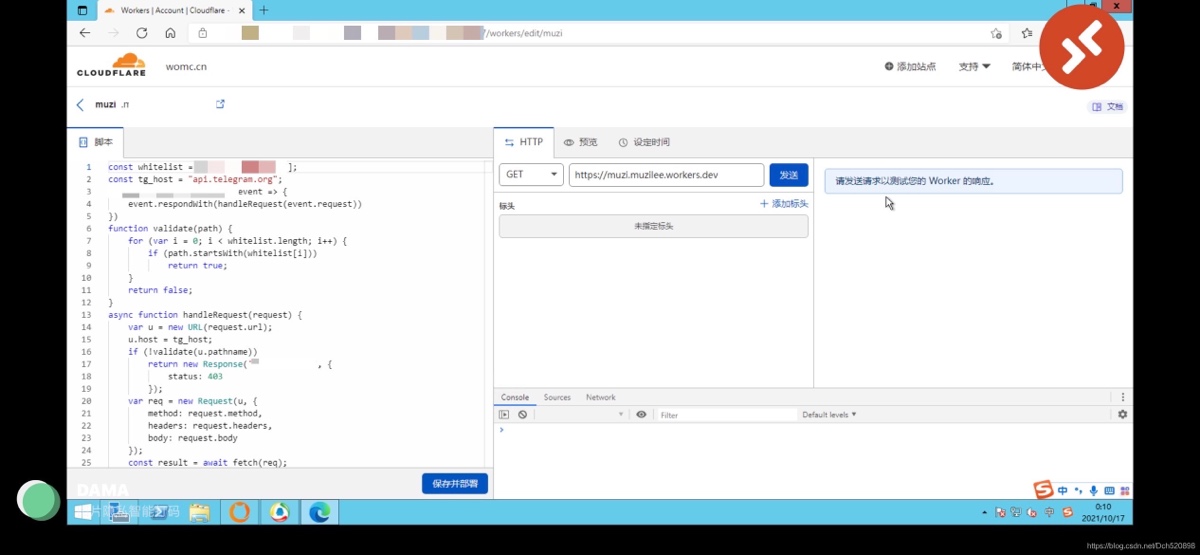Open File Explorer from the taskbar

[x=199, y=512]
